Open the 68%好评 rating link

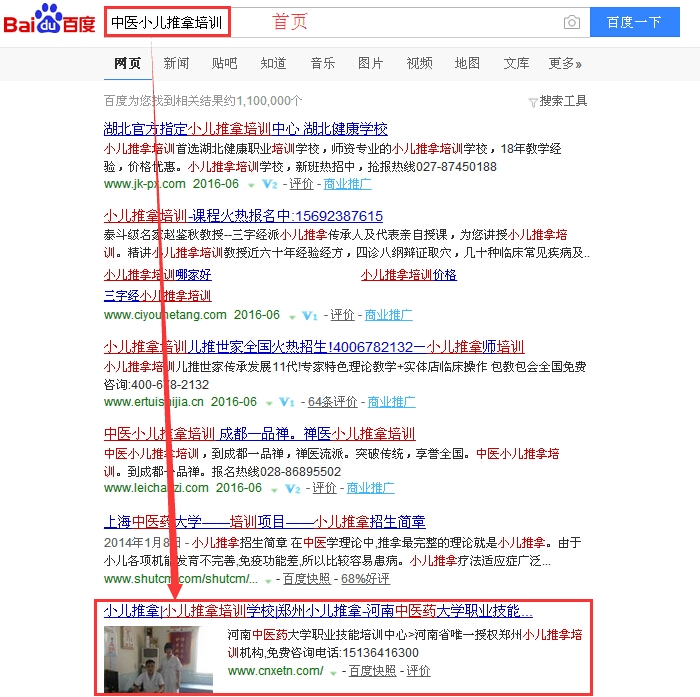point(365,579)
